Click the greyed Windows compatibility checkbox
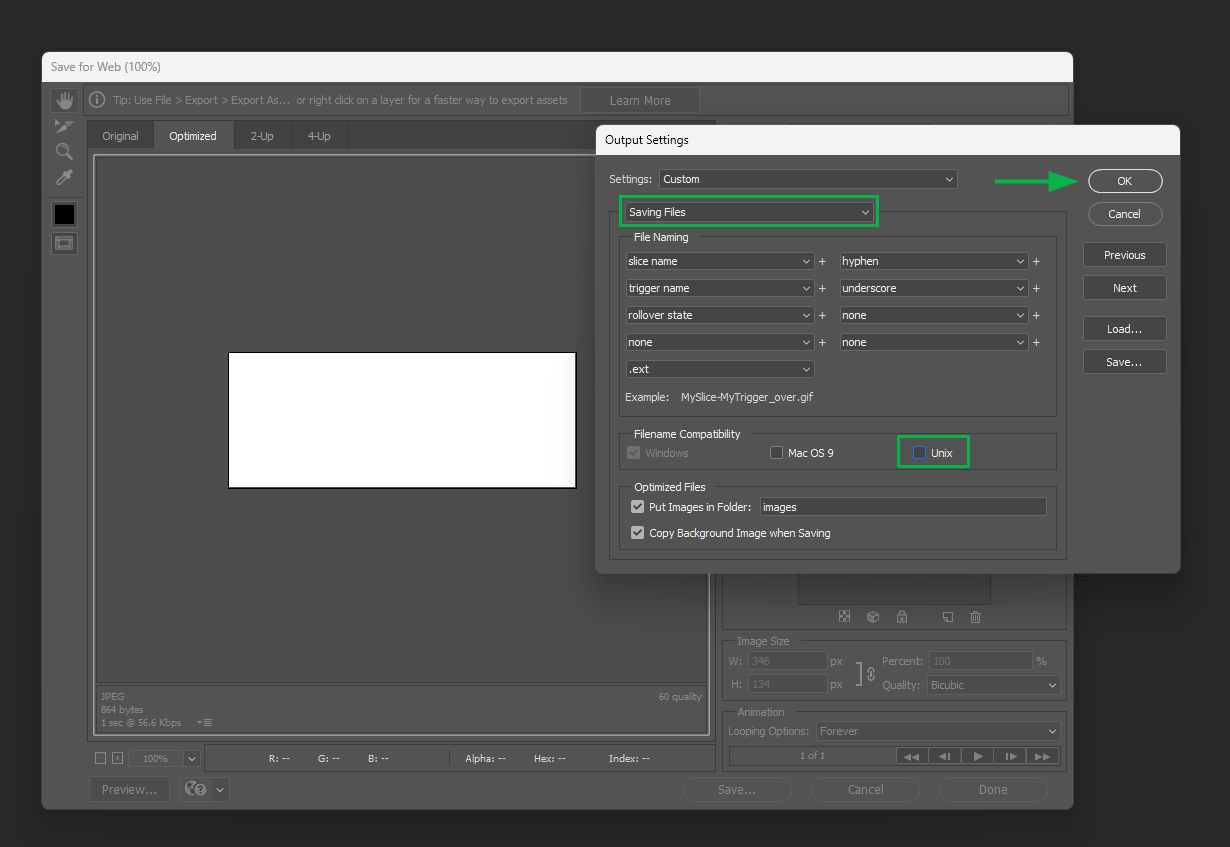 coord(634,453)
